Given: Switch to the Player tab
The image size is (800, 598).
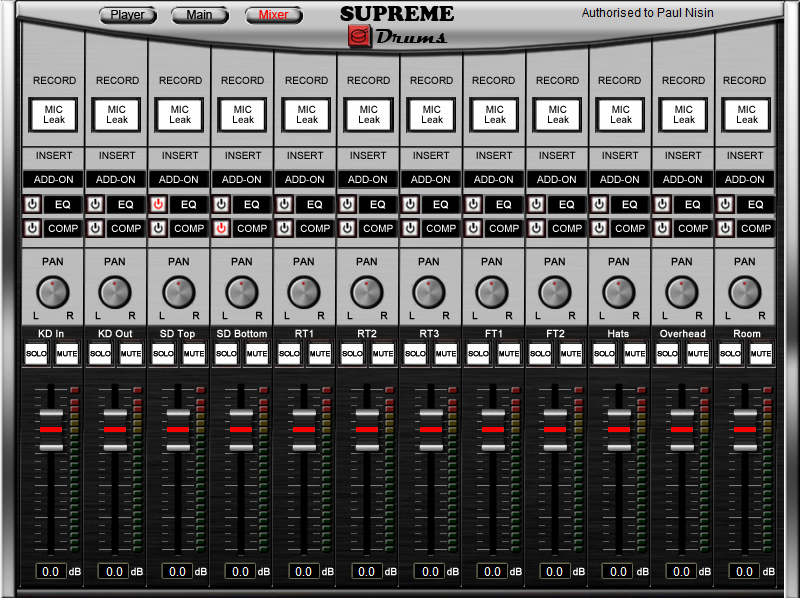Looking at the screenshot, I should [127, 15].
